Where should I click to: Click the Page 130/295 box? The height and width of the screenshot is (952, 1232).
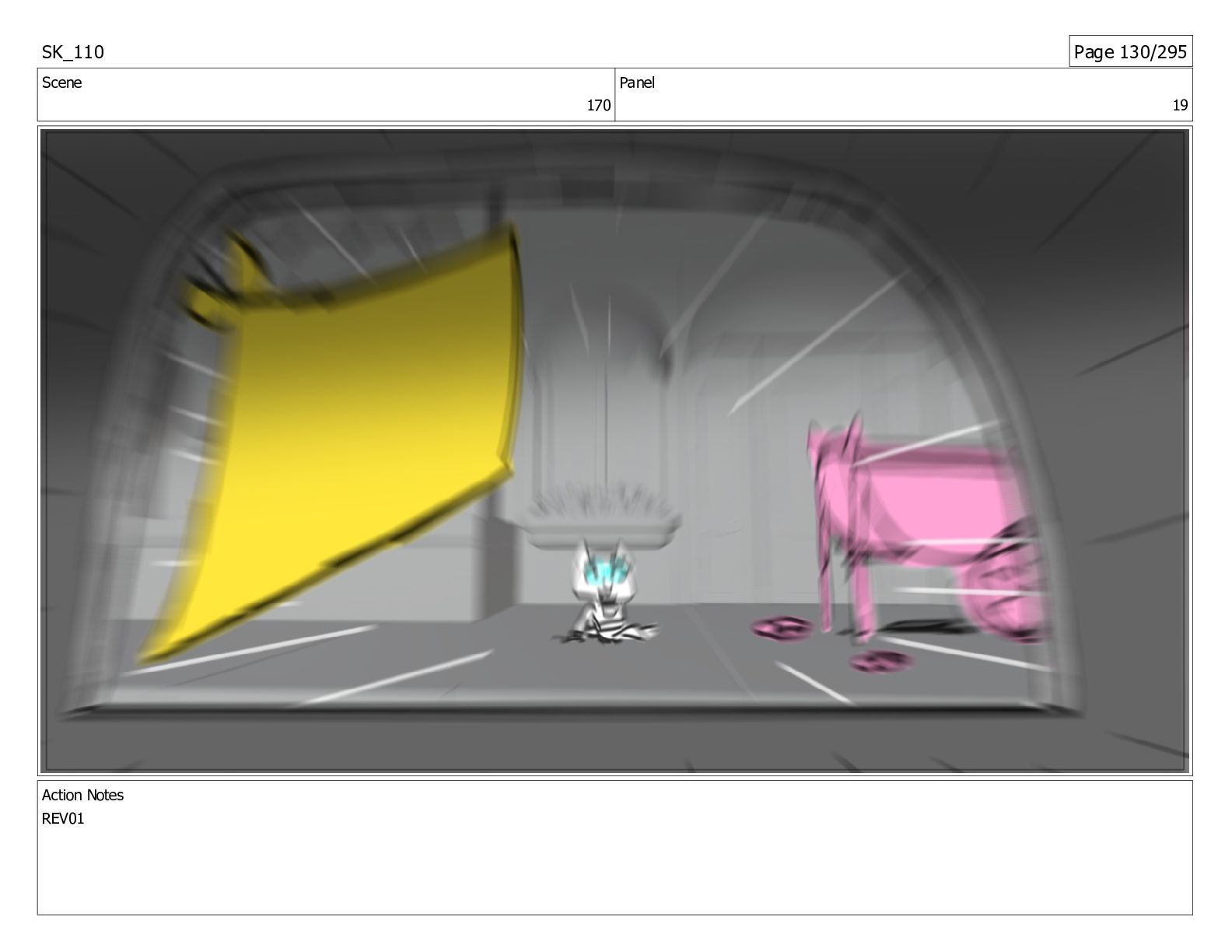(1130, 51)
